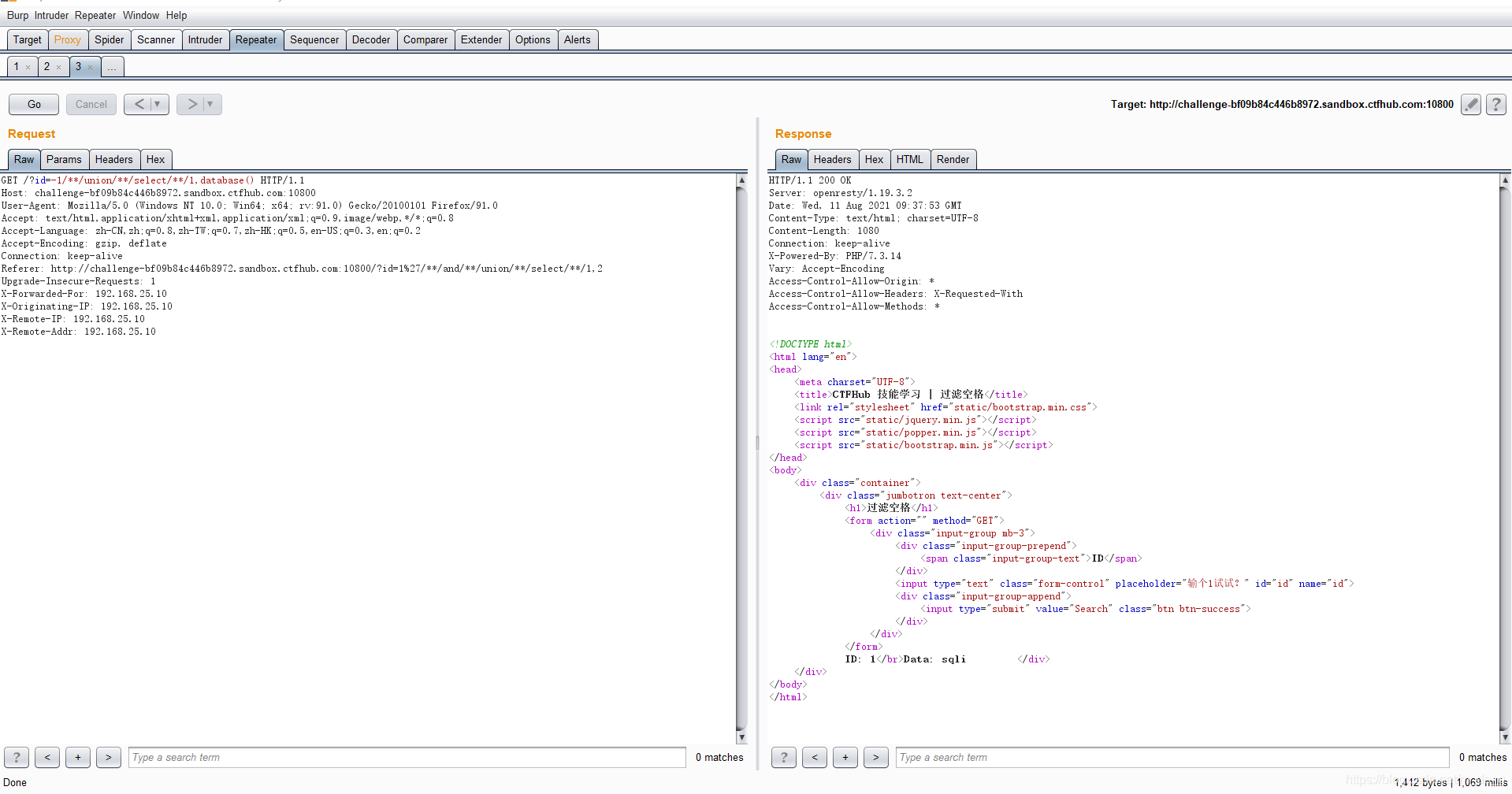Show the response Headers view
This screenshot has width=1512, height=794.
[x=833, y=159]
